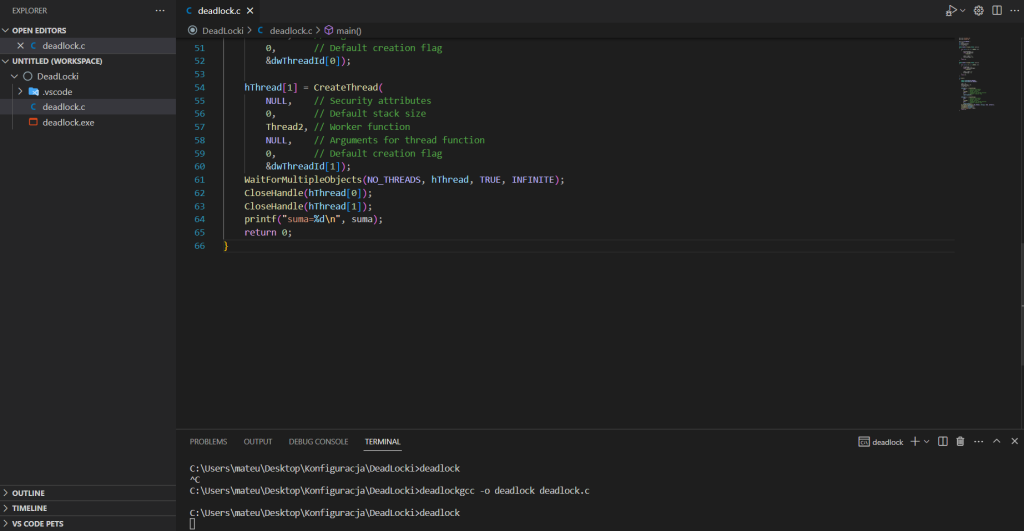
Task: Split the editor to the right
Action: point(997,10)
